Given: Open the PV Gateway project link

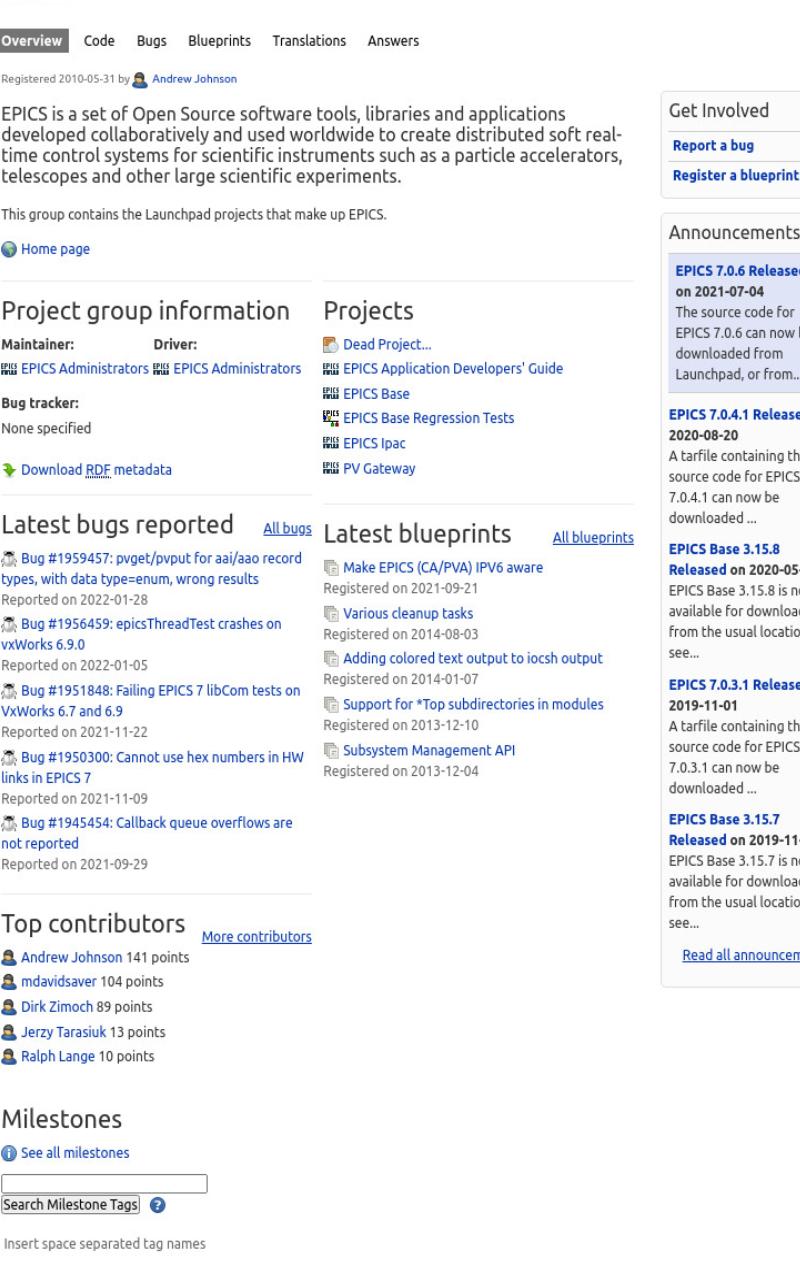Looking at the screenshot, I should pyautogui.click(x=379, y=469).
